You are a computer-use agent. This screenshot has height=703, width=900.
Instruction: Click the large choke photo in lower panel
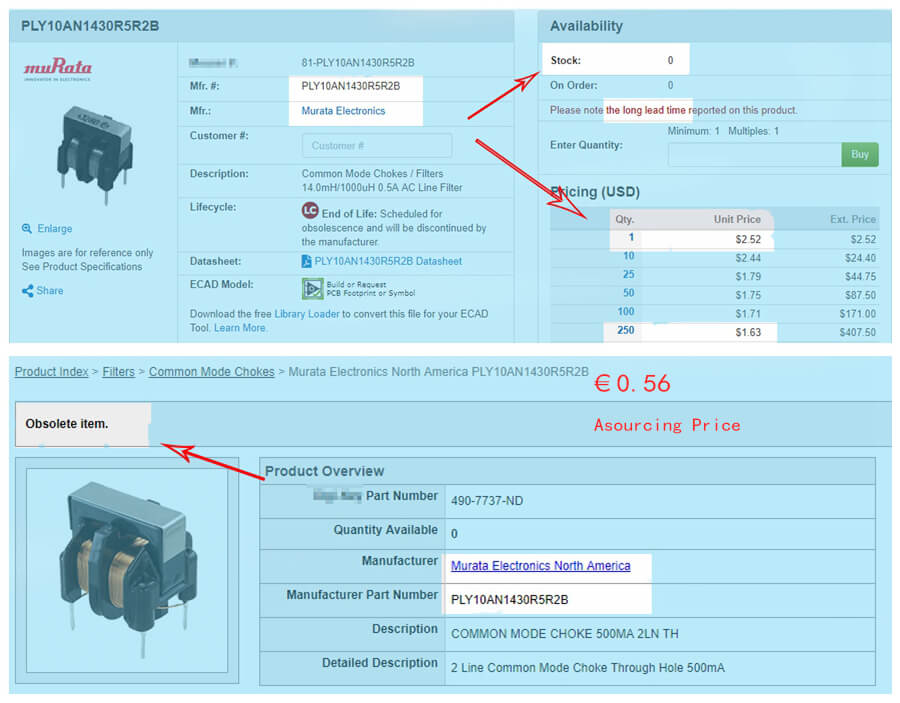point(127,569)
